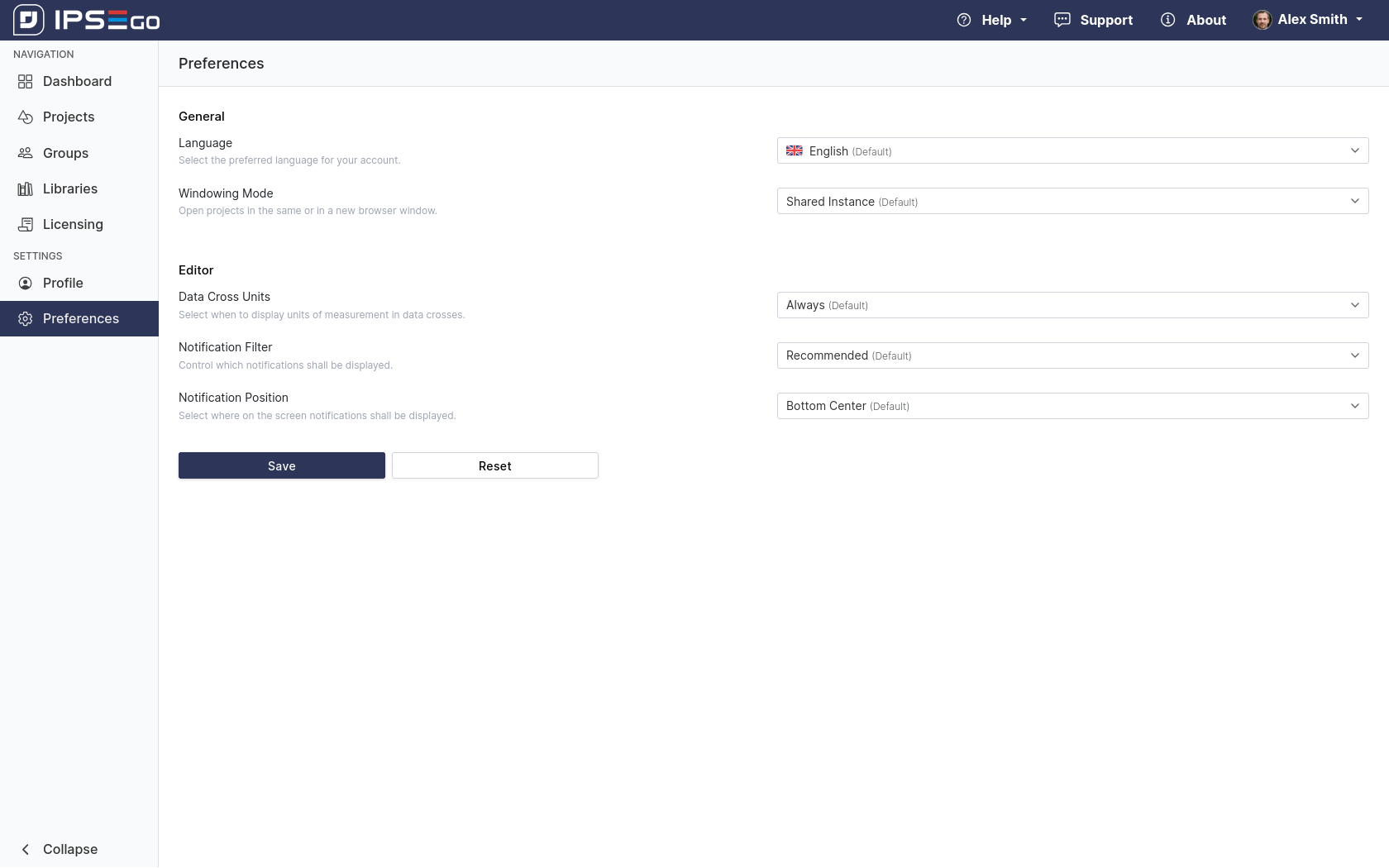Click the Support chat bubble icon
The image size is (1389, 868).
click(x=1062, y=20)
